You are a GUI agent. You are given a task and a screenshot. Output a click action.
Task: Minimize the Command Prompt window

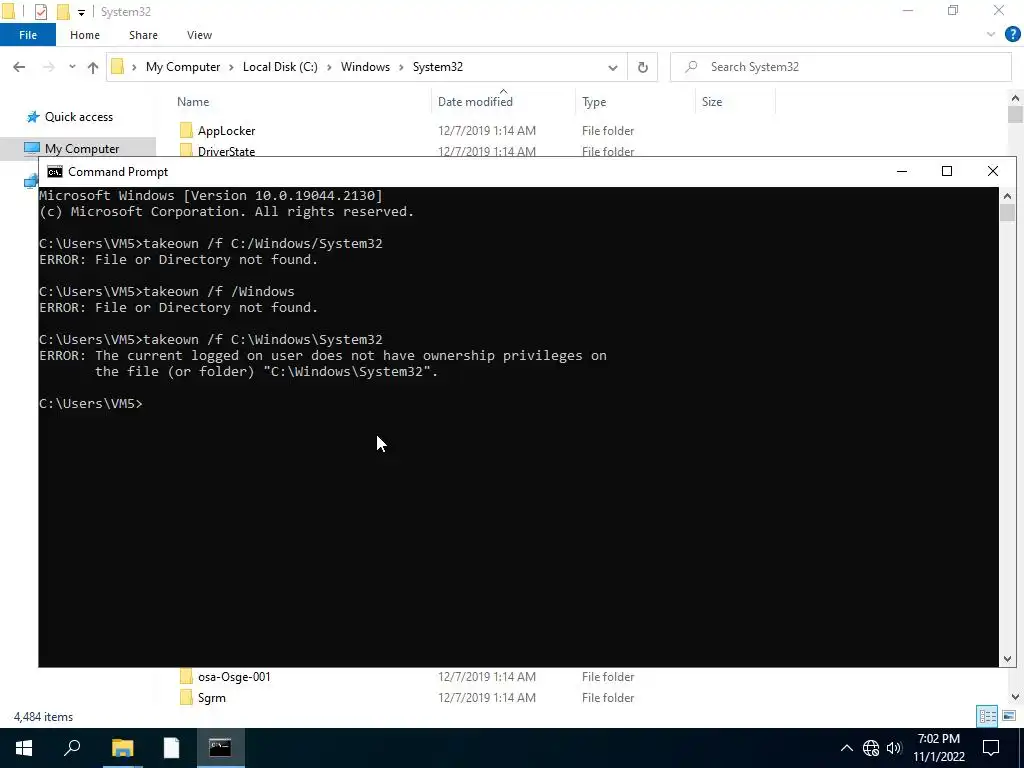click(902, 171)
